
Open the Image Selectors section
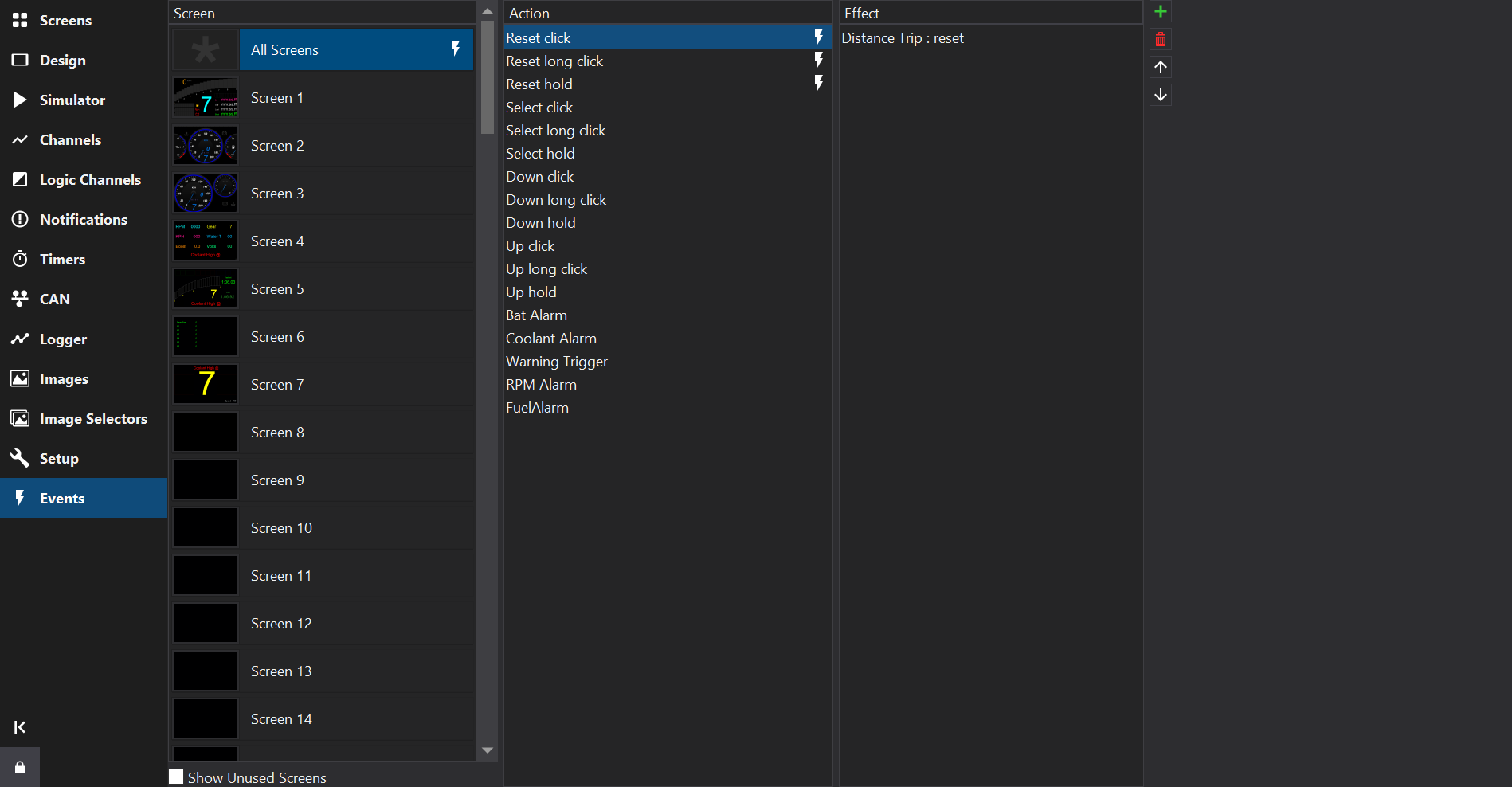click(x=92, y=418)
